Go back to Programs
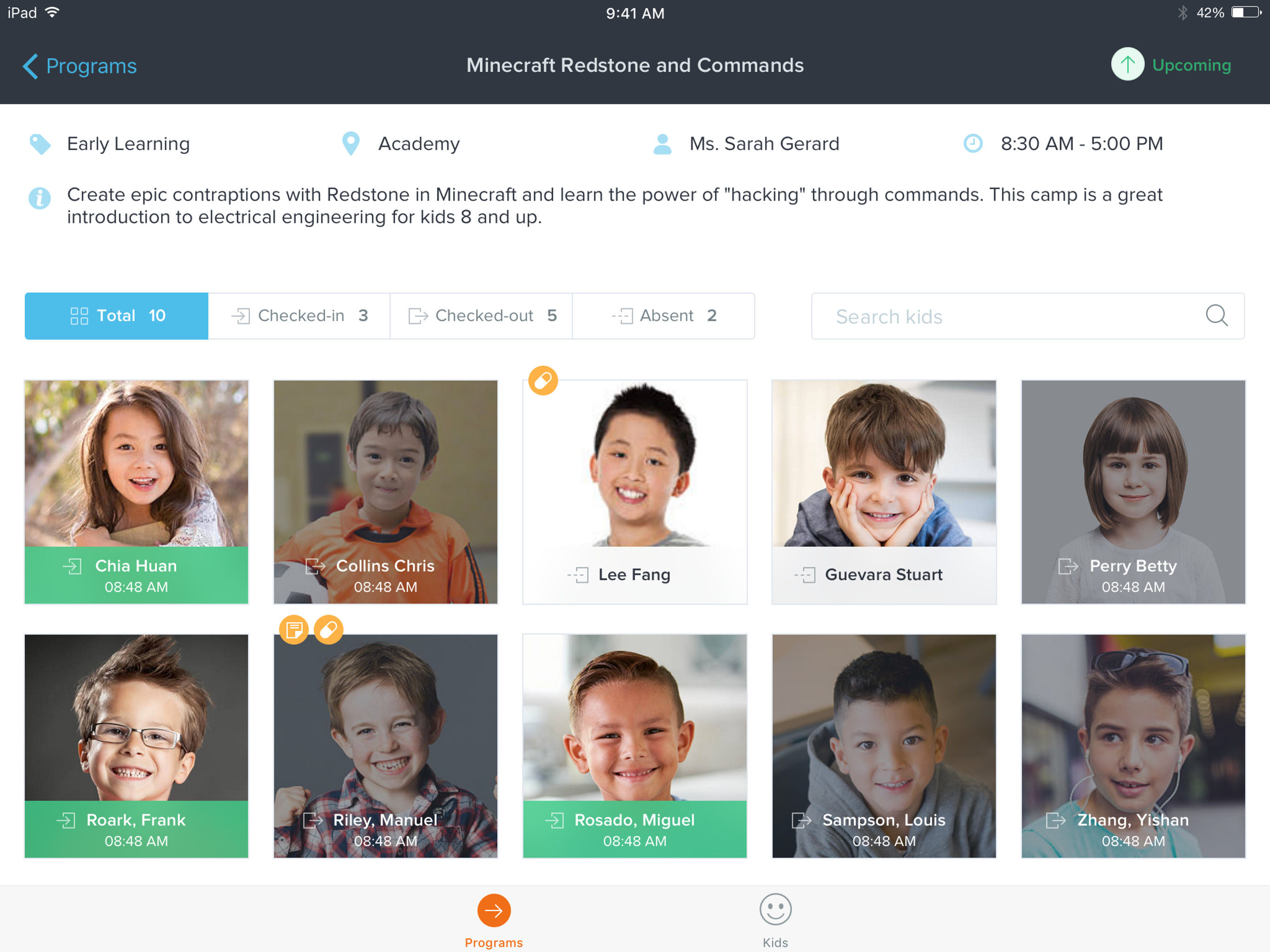This screenshot has width=1270, height=952. (79, 66)
